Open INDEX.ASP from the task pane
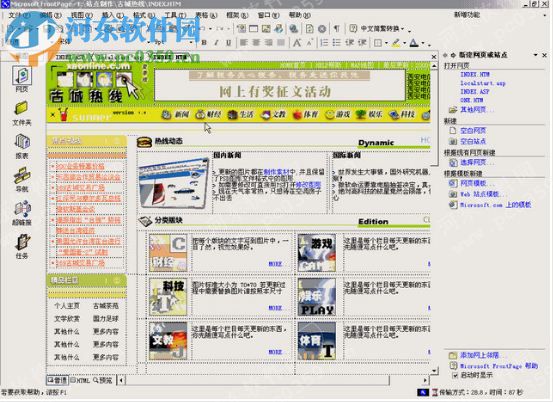Screen dimensions: 553x402 [x=475, y=92]
